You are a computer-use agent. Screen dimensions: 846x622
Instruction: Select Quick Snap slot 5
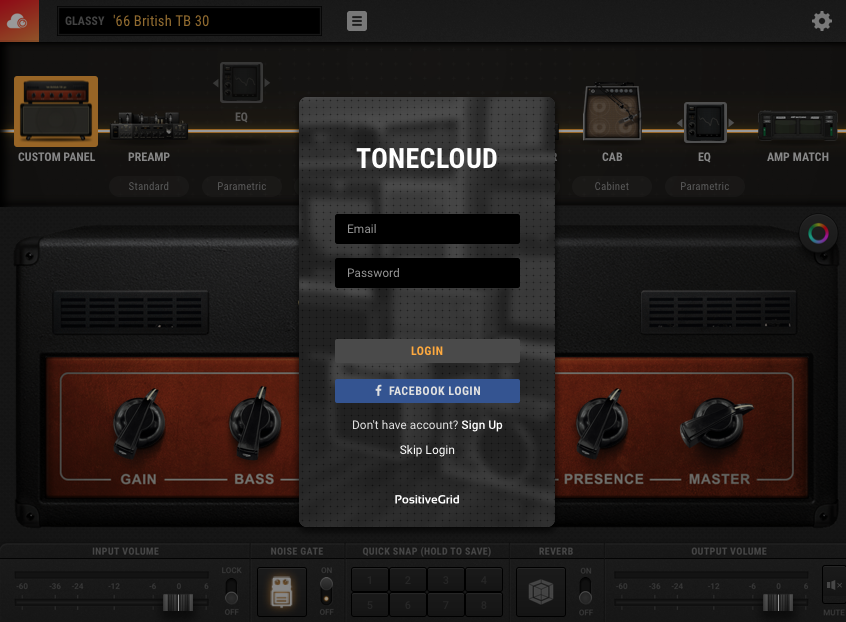click(x=370, y=605)
